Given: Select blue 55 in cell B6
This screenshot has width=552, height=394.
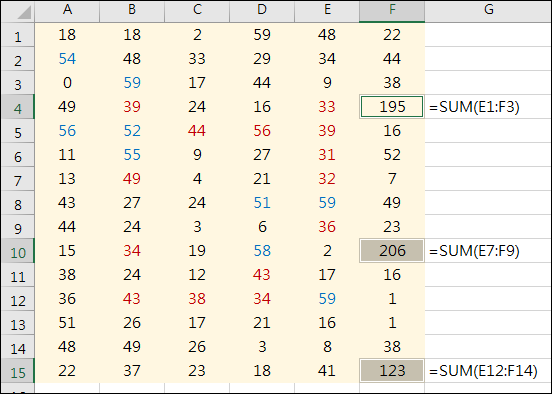Looking at the screenshot, I should click(132, 155).
